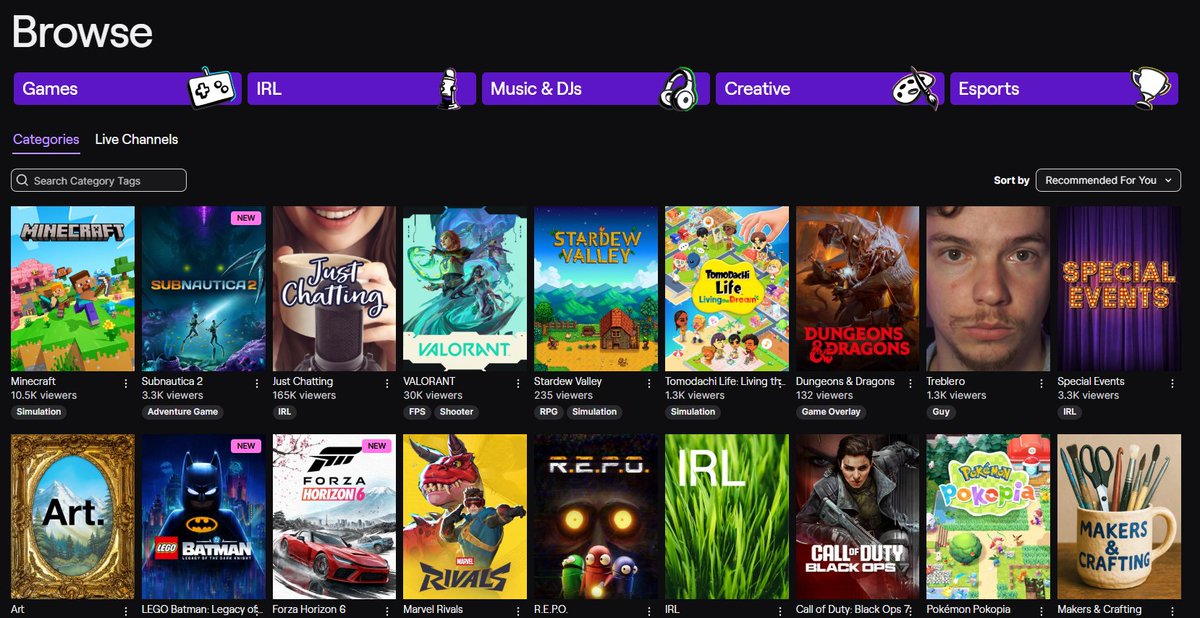Open the three-dot menu for Makers & Crafting
This screenshot has width=1200, height=618.
[1172, 610]
